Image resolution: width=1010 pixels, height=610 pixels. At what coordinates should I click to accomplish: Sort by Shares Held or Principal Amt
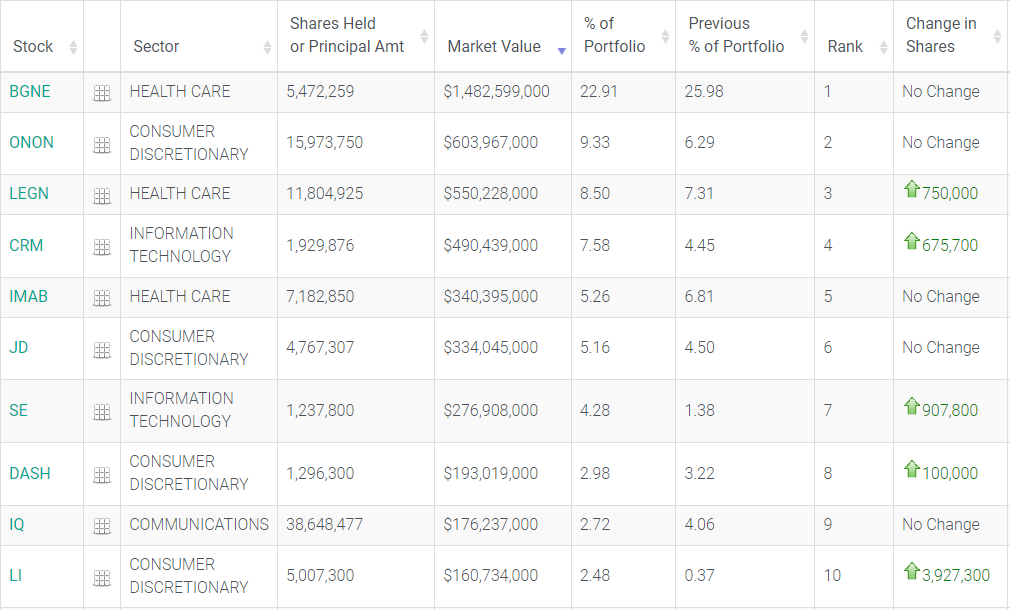(424, 36)
